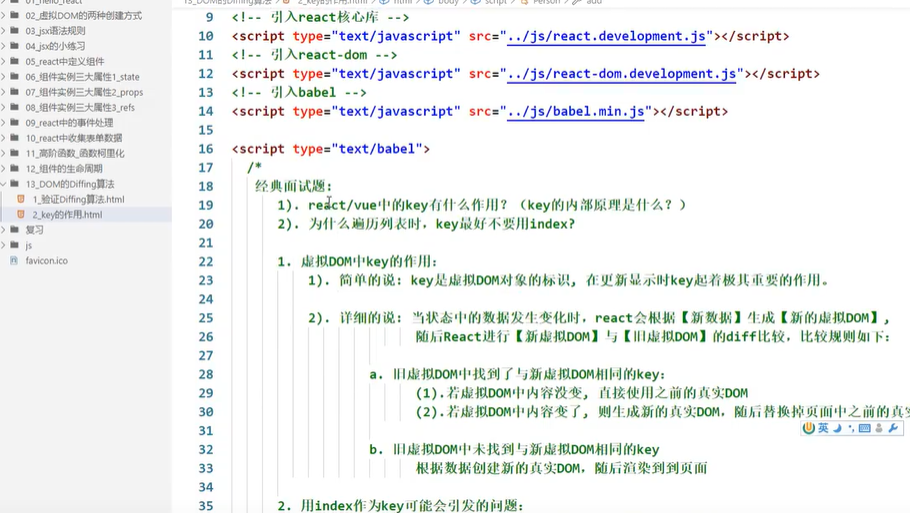The image size is (910, 513).
Task: Expand the 08_组件实例三大属性3_refs chevron
Action: pos(3,107)
